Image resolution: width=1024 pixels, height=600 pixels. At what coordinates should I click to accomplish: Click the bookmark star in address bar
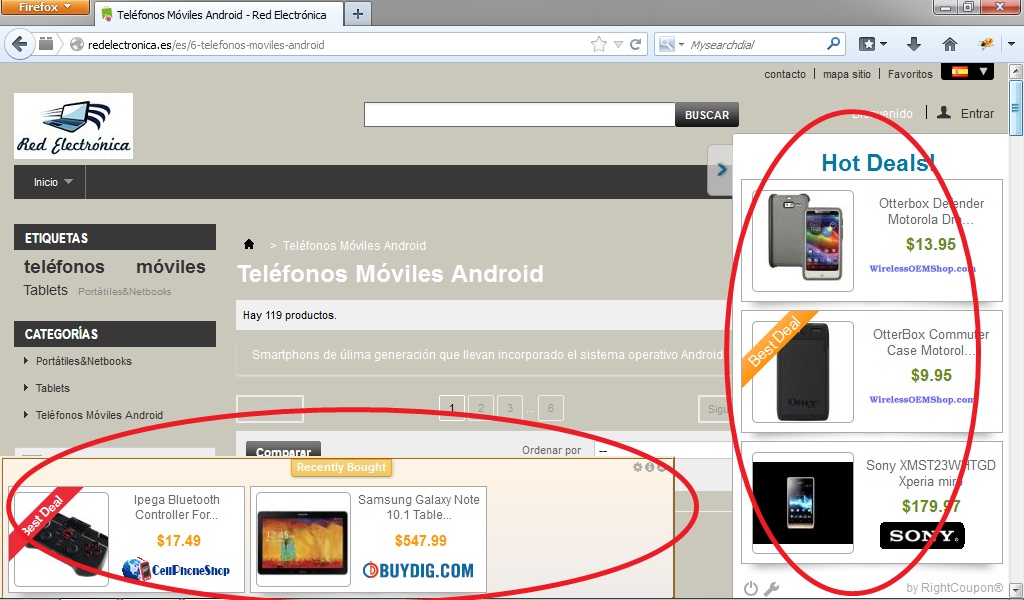pos(598,44)
